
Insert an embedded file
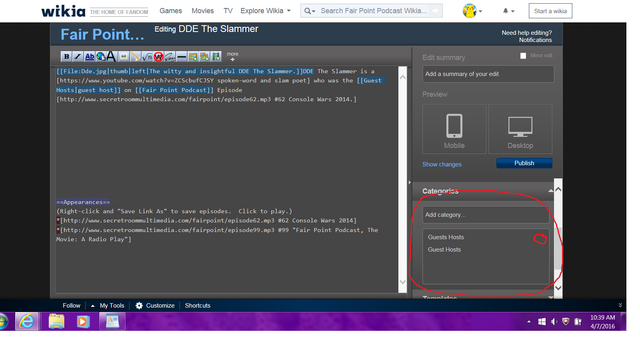click(x=124, y=57)
